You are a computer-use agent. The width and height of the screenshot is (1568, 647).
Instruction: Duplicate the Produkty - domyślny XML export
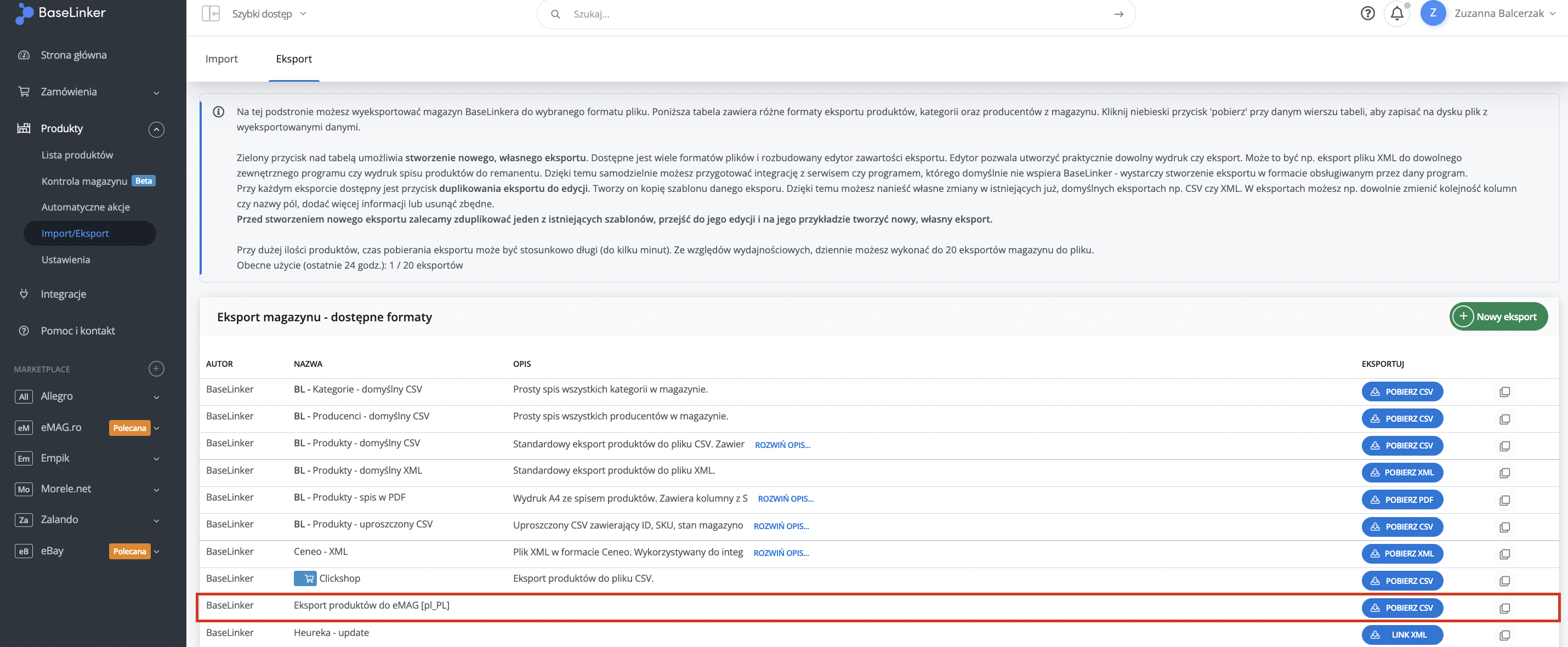1504,473
